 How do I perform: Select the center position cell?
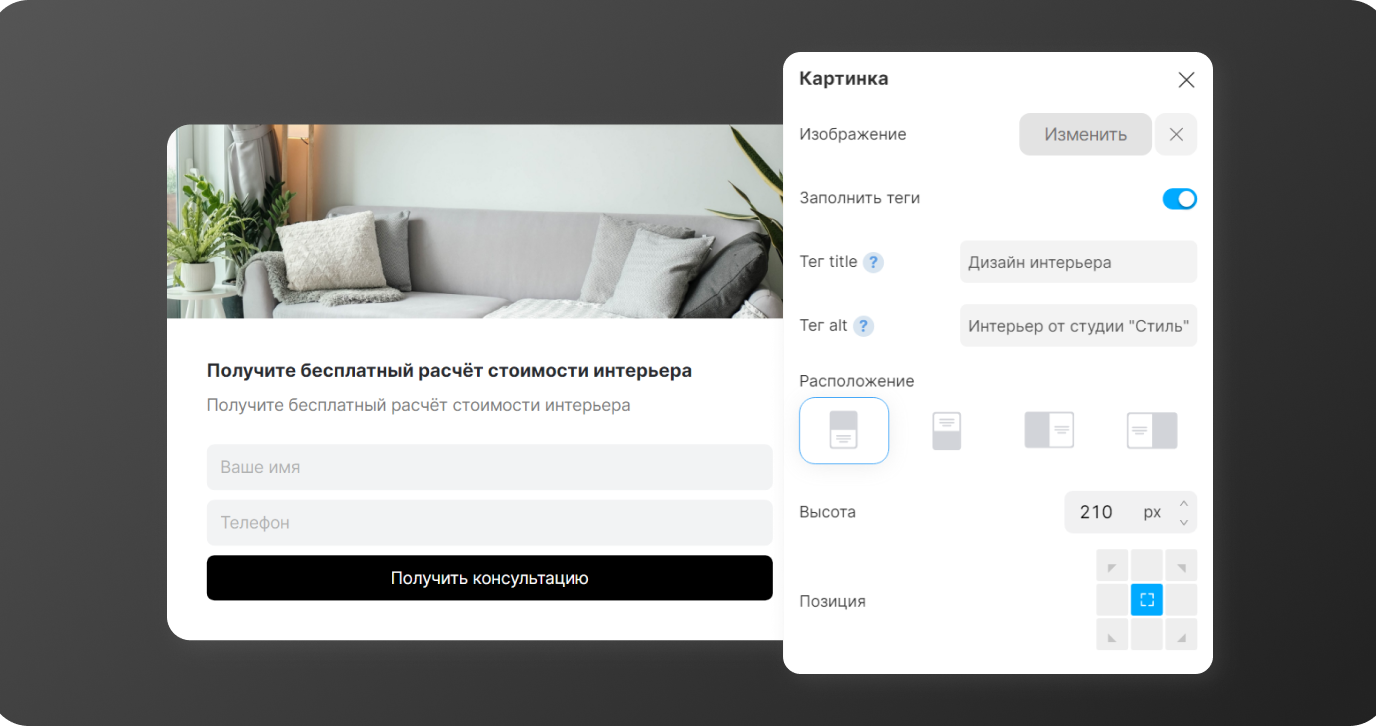pos(1147,600)
